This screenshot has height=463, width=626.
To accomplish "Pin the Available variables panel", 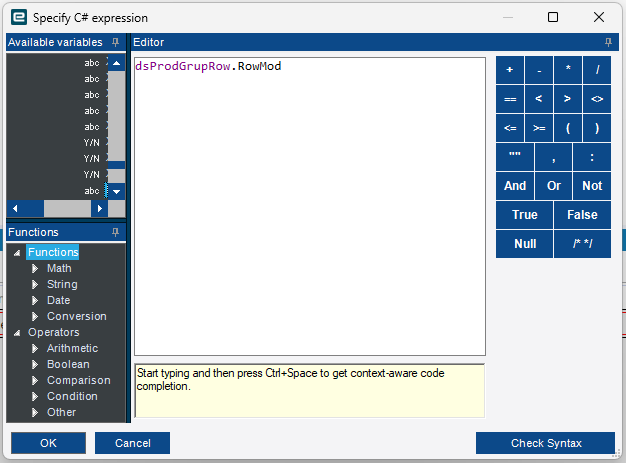I will point(115,42).
